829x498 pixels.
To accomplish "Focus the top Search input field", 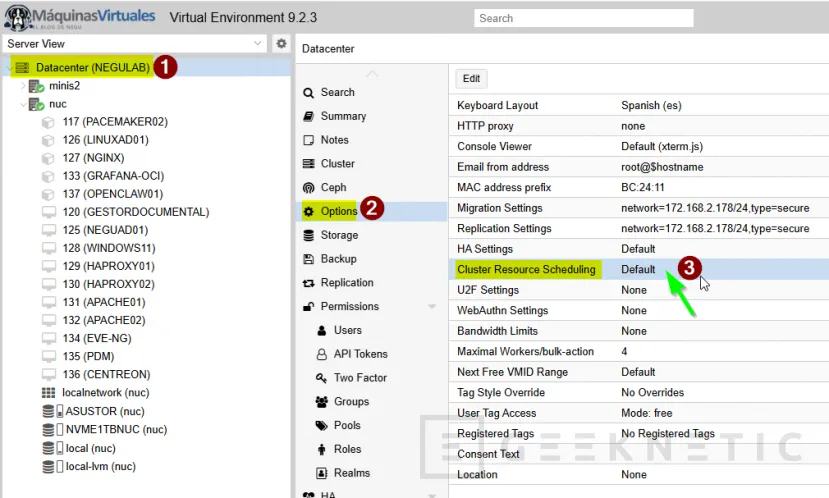I will pos(584,18).
